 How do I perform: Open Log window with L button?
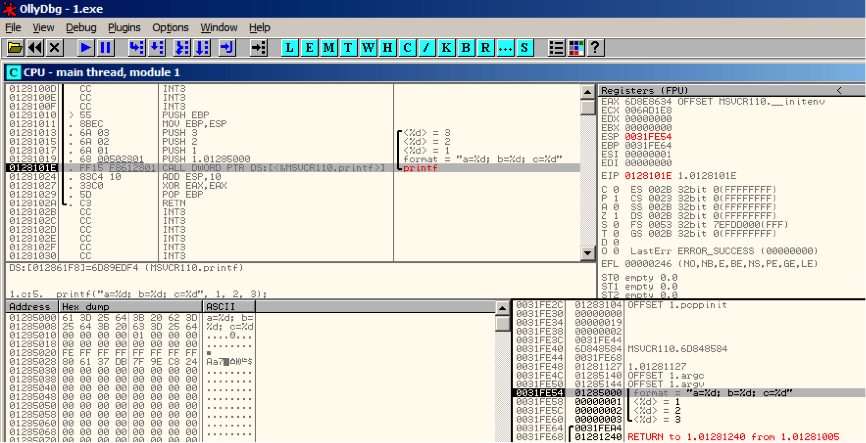[x=290, y=48]
